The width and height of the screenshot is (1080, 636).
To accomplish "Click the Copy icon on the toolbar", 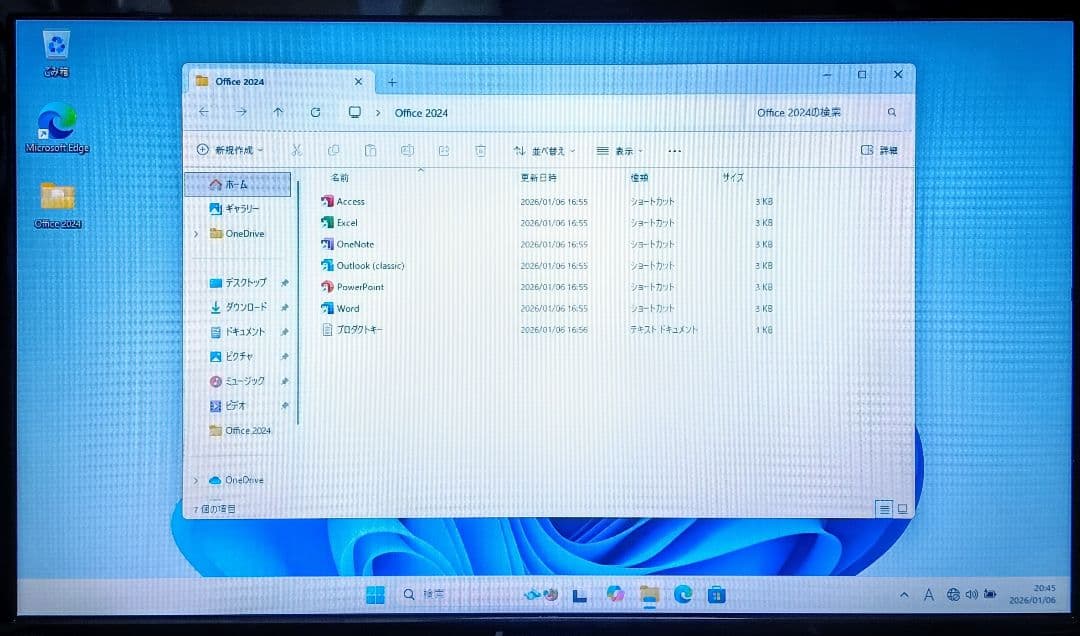I will click(333, 150).
